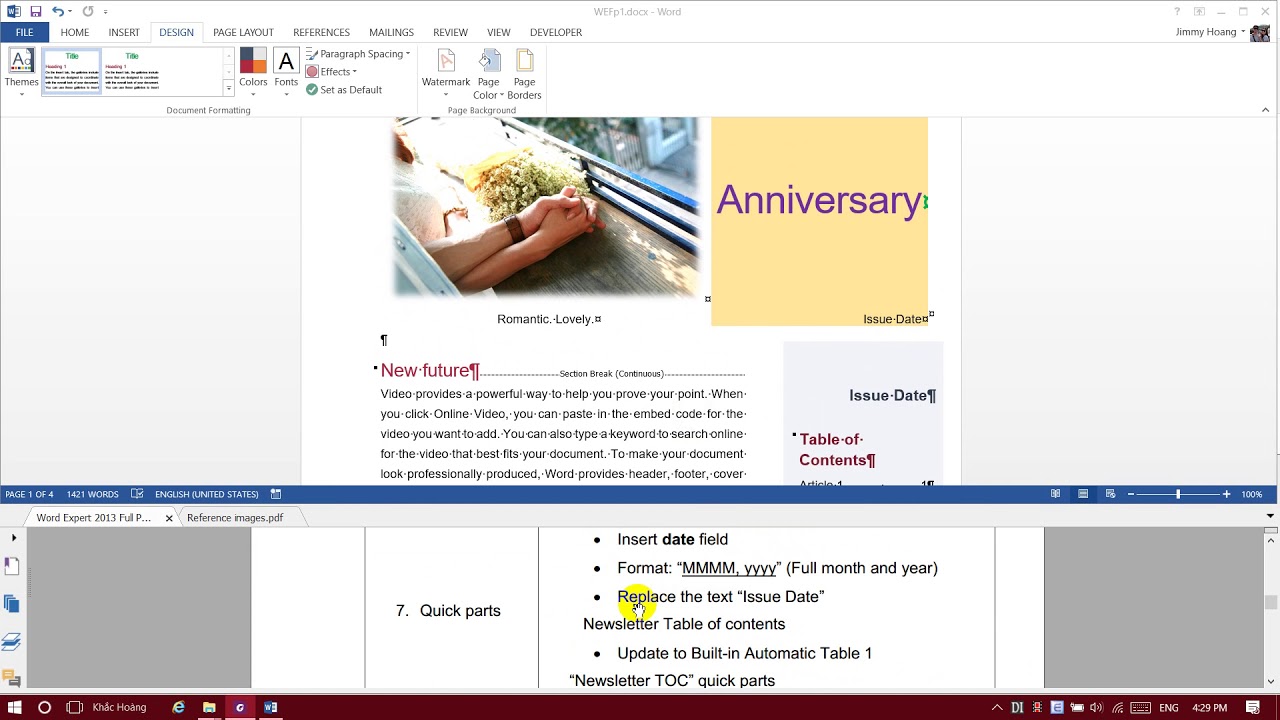Open layers panel in PDF reader
This screenshot has width=1280, height=720.
[x=12, y=642]
